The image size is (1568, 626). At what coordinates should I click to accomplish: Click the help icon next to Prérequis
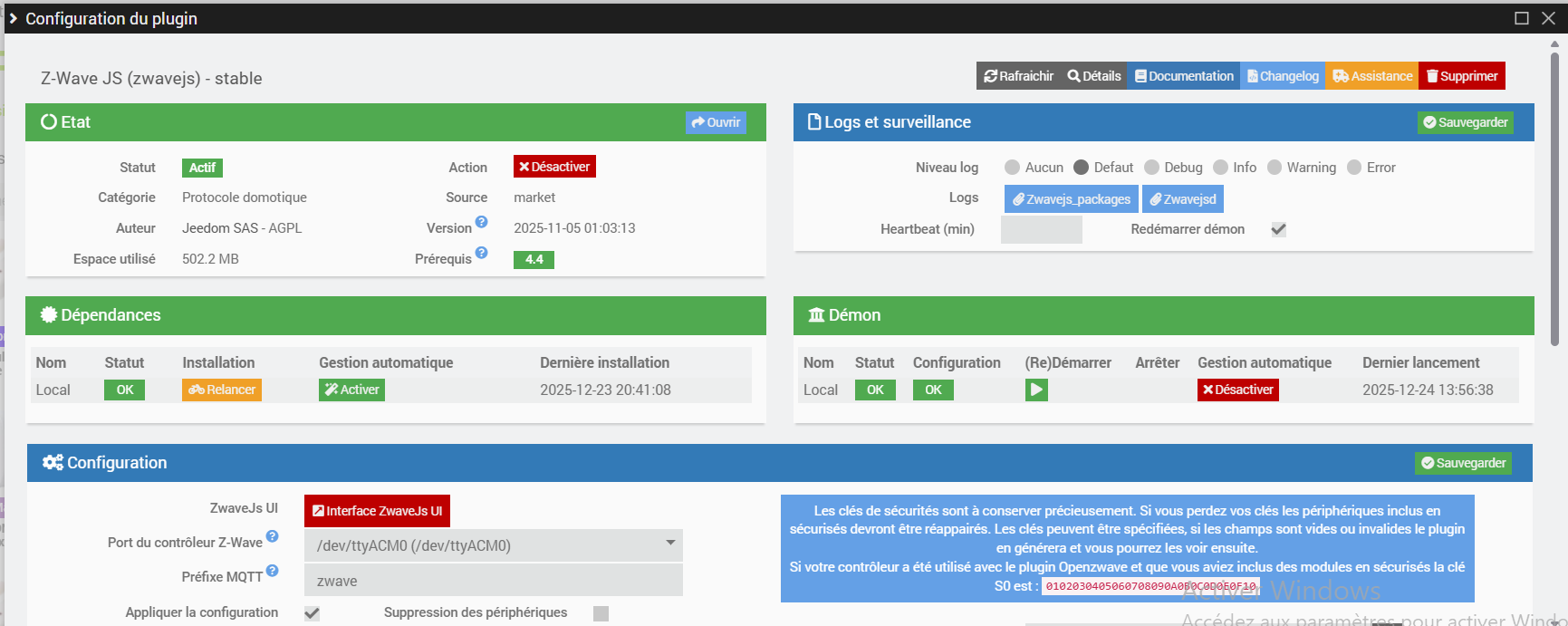click(482, 253)
